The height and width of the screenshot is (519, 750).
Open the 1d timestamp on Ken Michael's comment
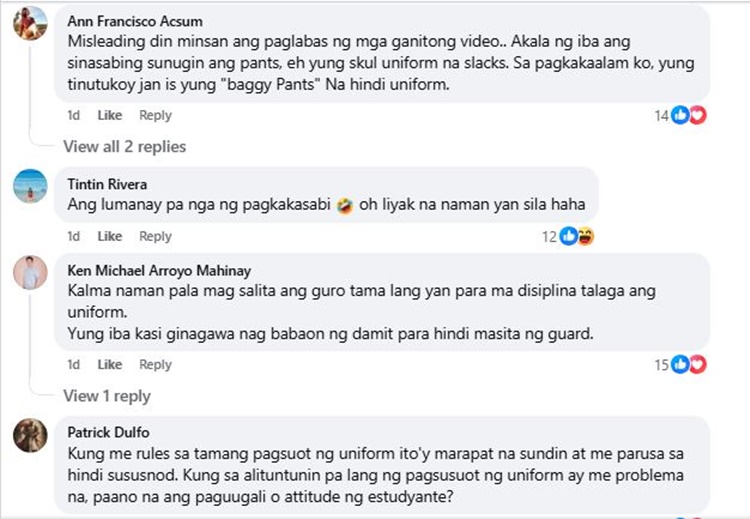(x=73, y=365)
